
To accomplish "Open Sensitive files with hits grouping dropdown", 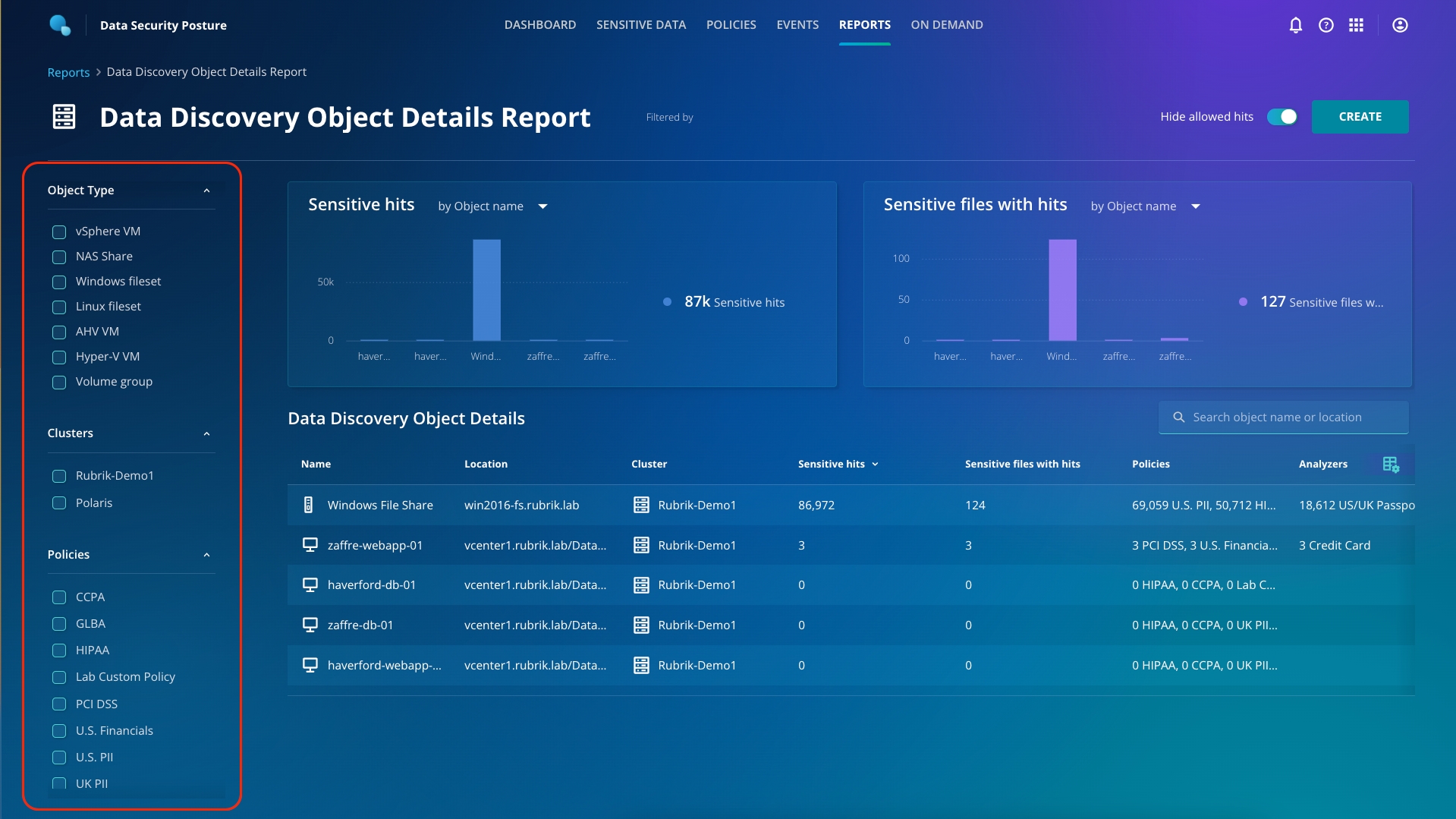I will coord(1145,206).
